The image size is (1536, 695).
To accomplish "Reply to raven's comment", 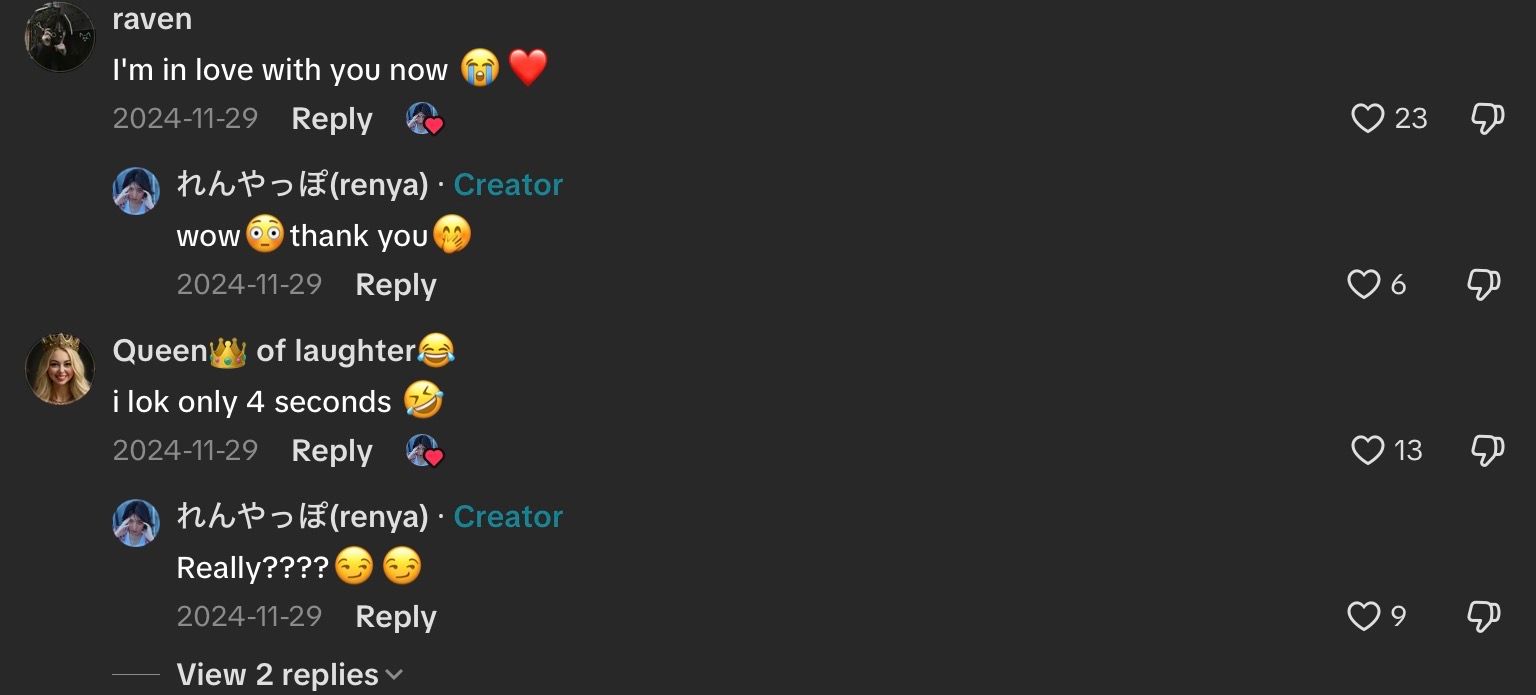I will [x=332, y=119].
